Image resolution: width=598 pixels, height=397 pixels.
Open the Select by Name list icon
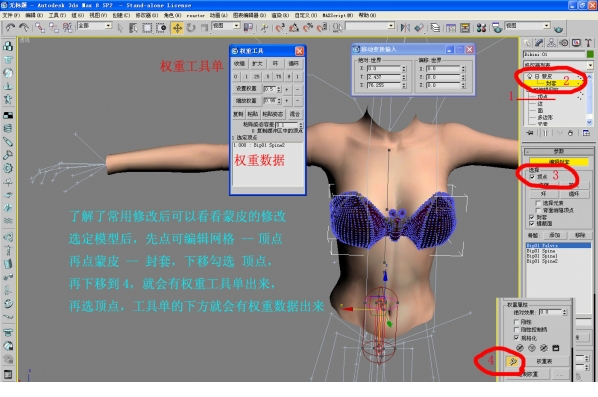click(x=133, y=28)
